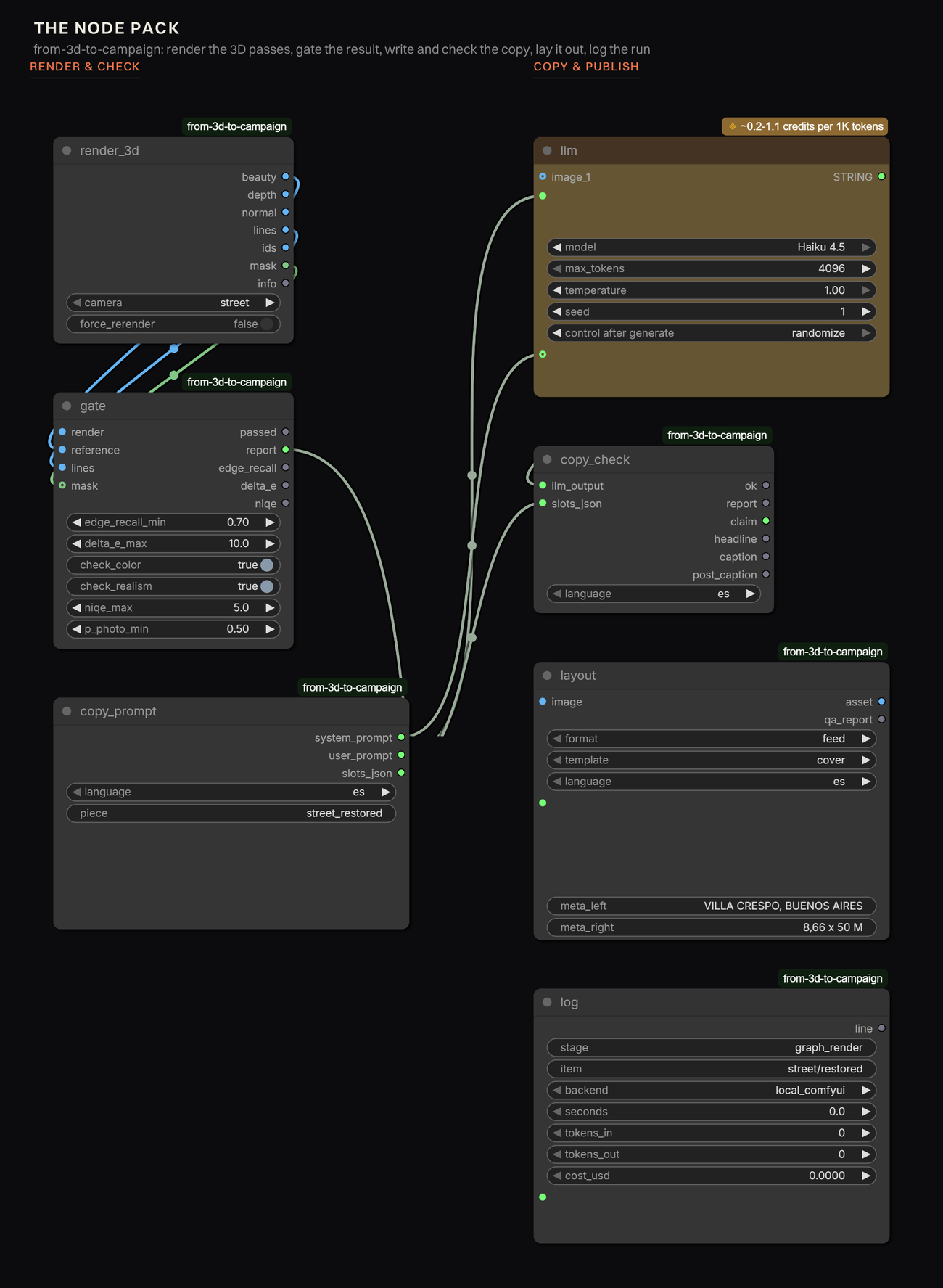Click the slots_json input socket on copy_check

pos(543,503)
